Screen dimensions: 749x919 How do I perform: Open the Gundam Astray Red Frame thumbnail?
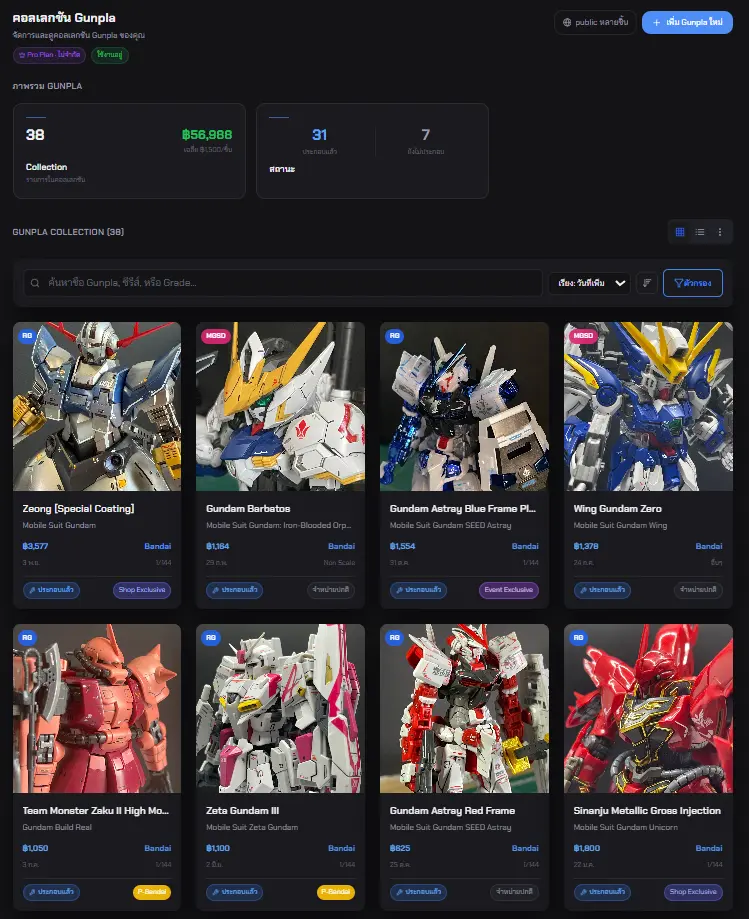click(464, 709)
